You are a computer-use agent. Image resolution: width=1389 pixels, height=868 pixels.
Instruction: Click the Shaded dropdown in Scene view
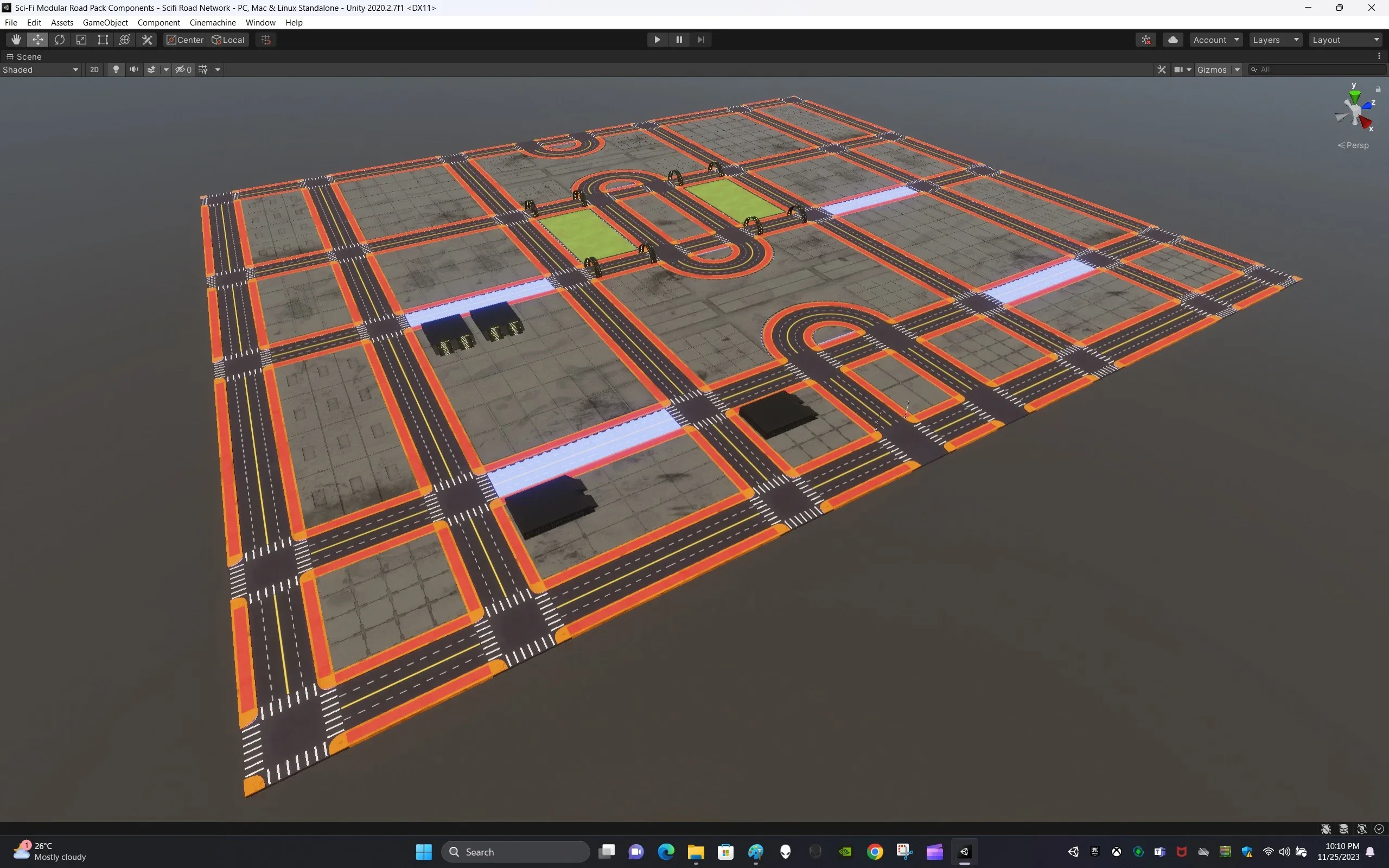tap(40, 69)
